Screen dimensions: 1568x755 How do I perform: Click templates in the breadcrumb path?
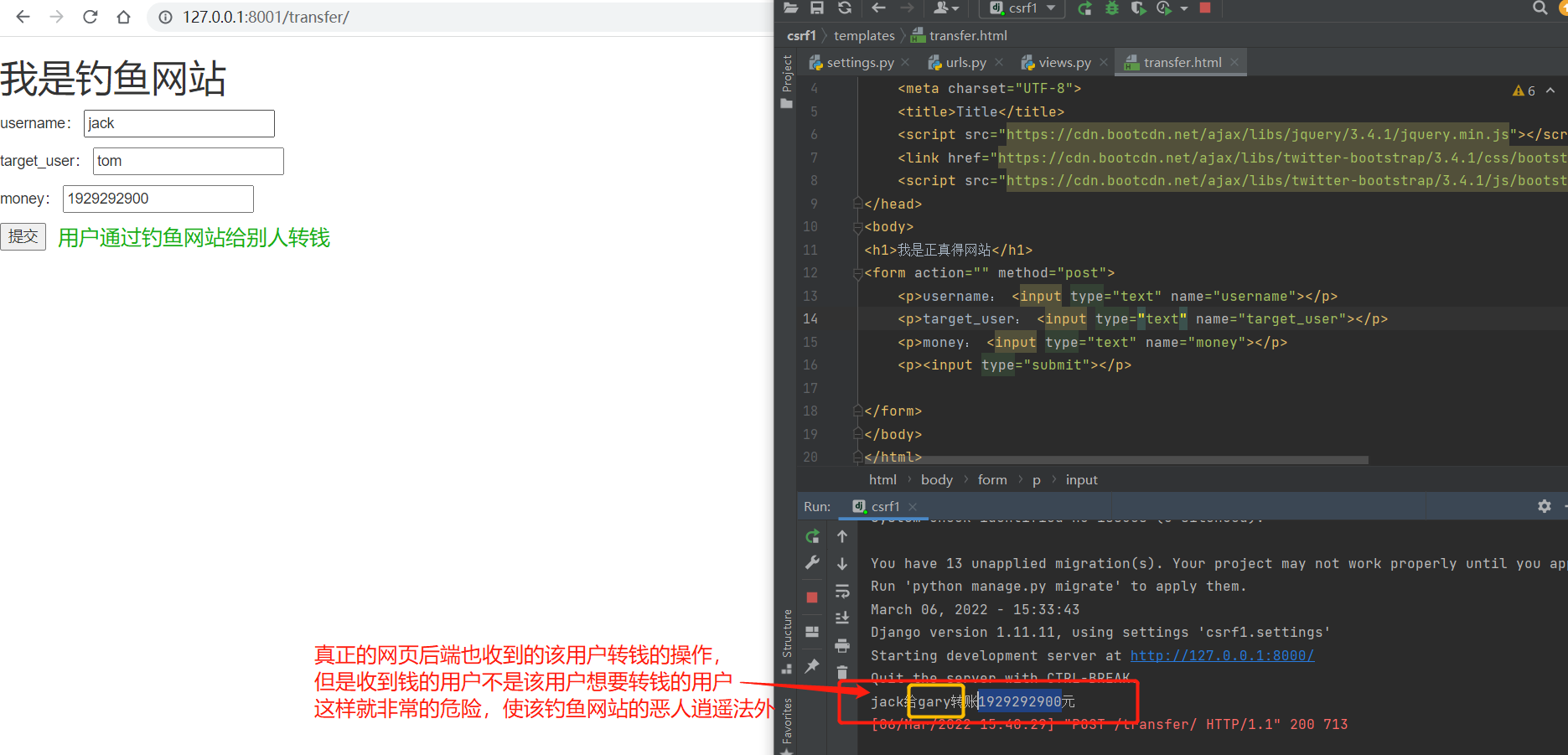[x=864, y=35]
